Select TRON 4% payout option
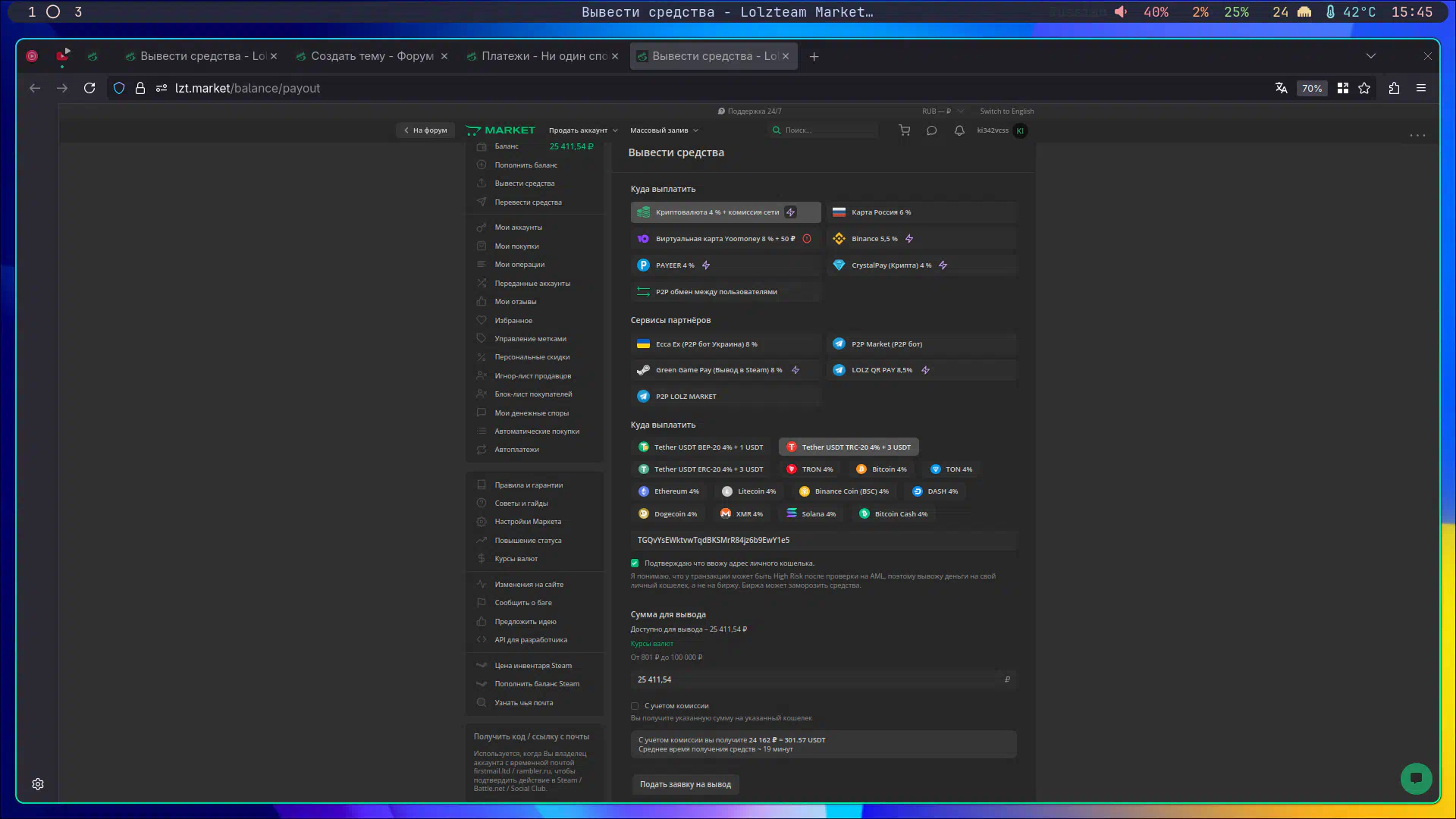 (x=809, y=469)
